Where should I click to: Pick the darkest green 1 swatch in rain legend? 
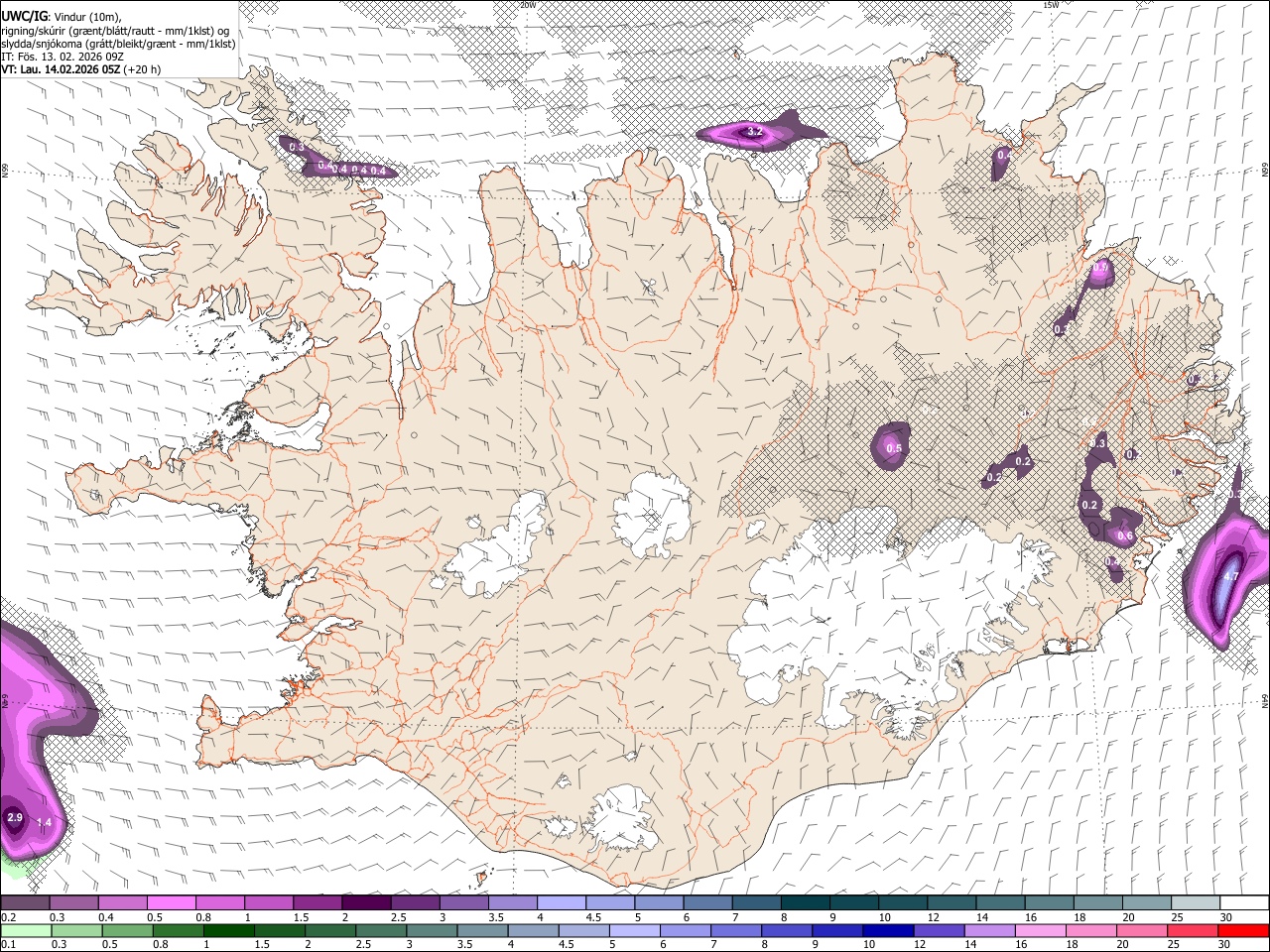pos(228,930)
